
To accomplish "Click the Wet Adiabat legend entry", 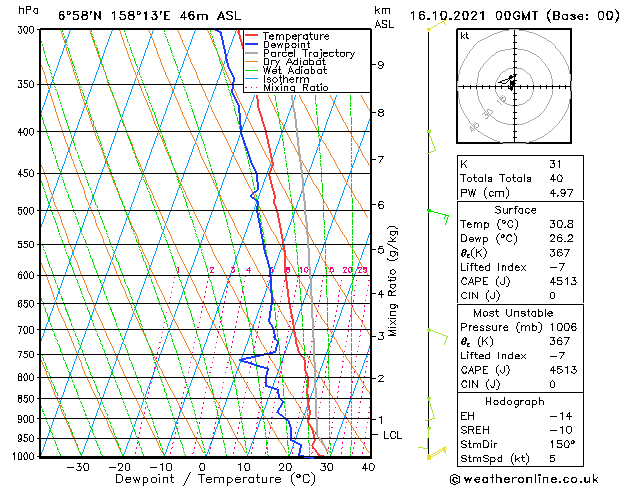I will 287,71.
